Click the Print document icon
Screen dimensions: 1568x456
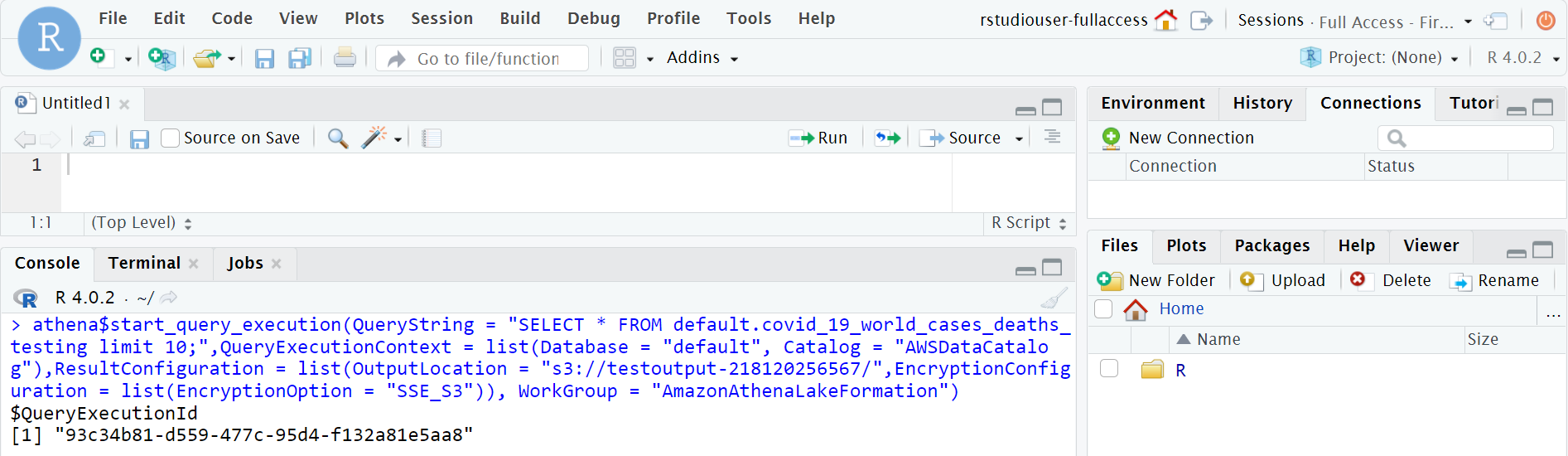(345, 58)
